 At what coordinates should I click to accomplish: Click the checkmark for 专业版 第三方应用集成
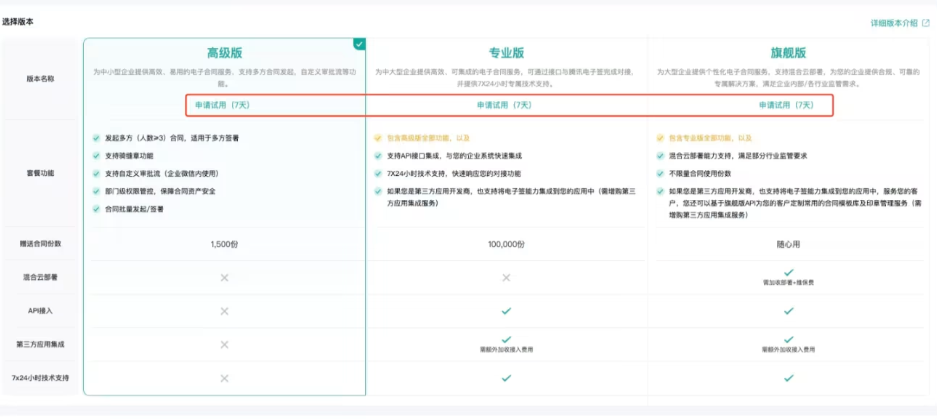506,339
